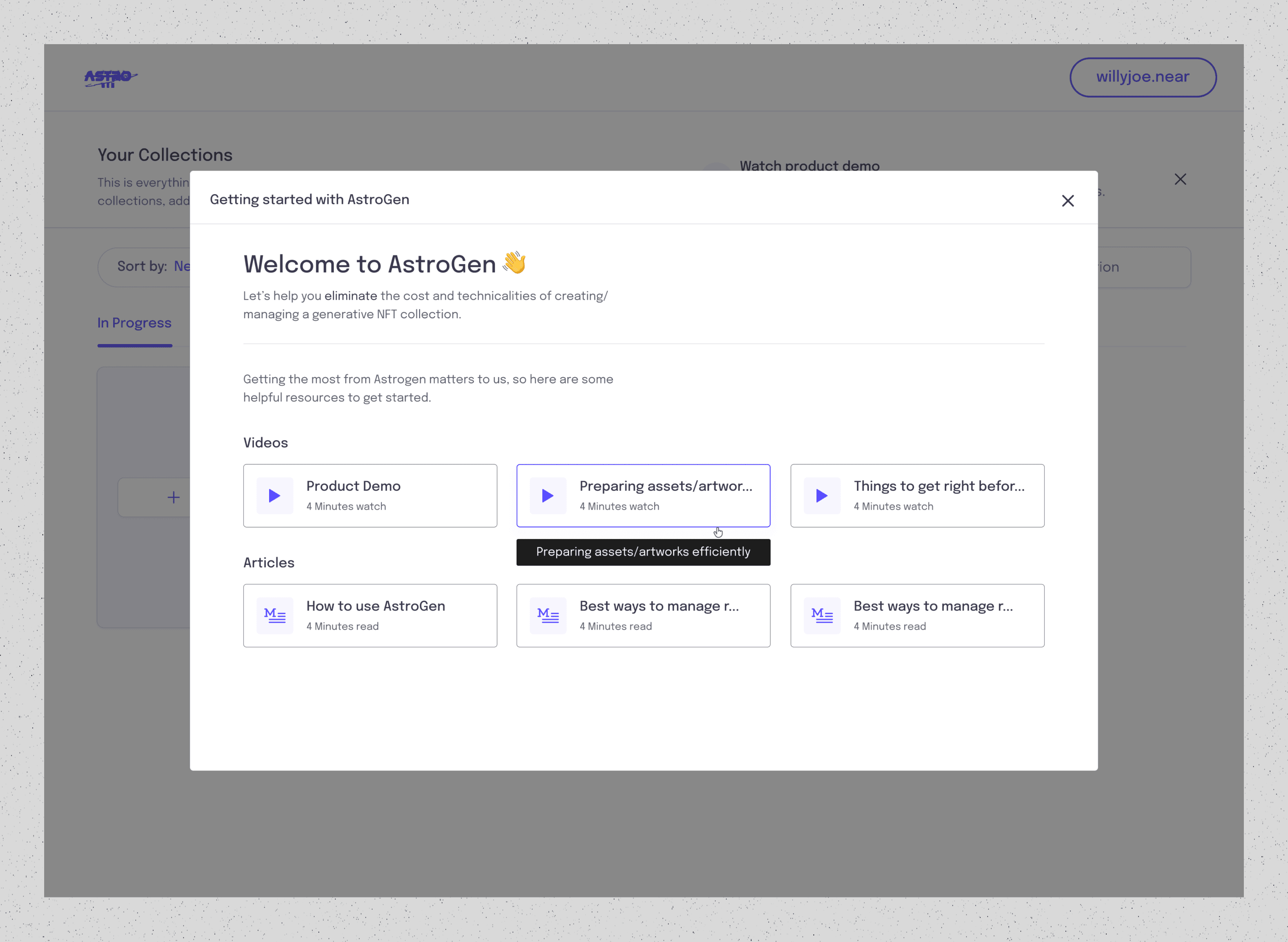Open the willyjoe.near account button
Screen dimensions: 1288x942
(x=1142, y=77)
